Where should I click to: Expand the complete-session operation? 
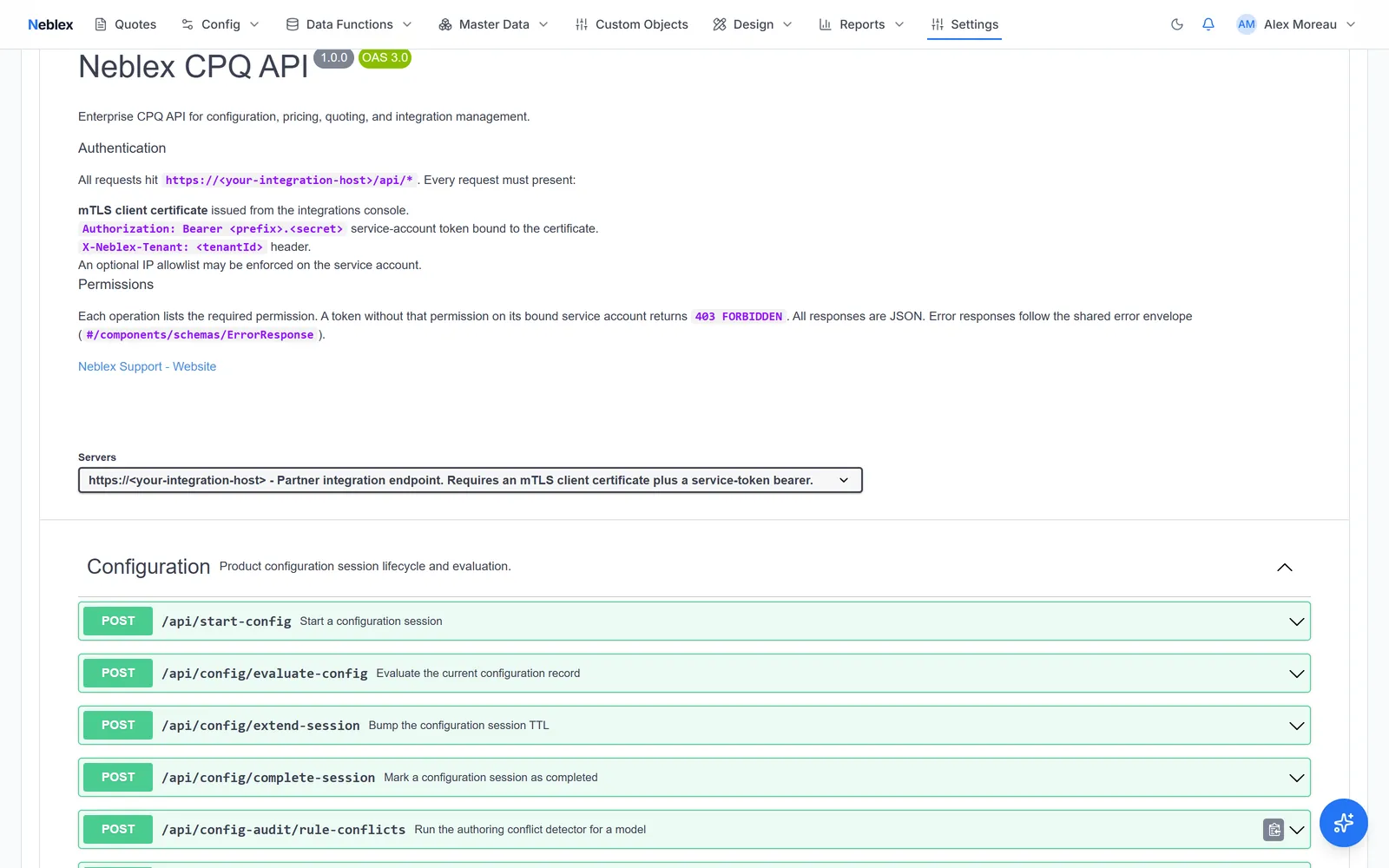coord(1297,778)
